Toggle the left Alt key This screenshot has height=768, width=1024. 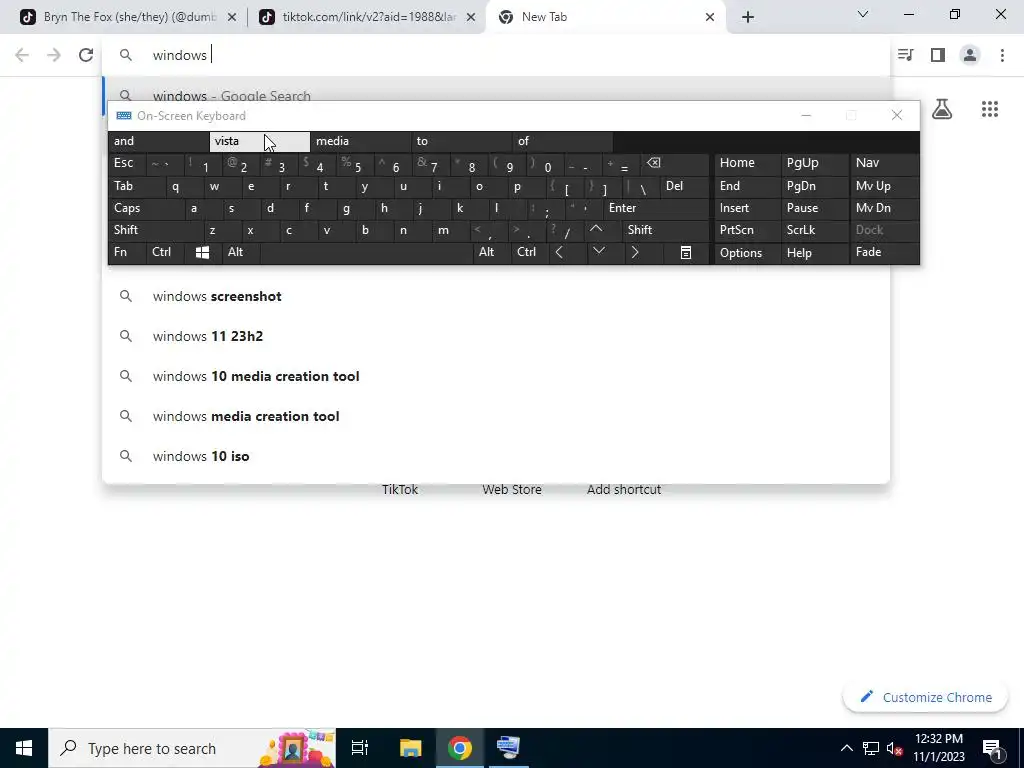pyautogui.click(x=240, y=252)
